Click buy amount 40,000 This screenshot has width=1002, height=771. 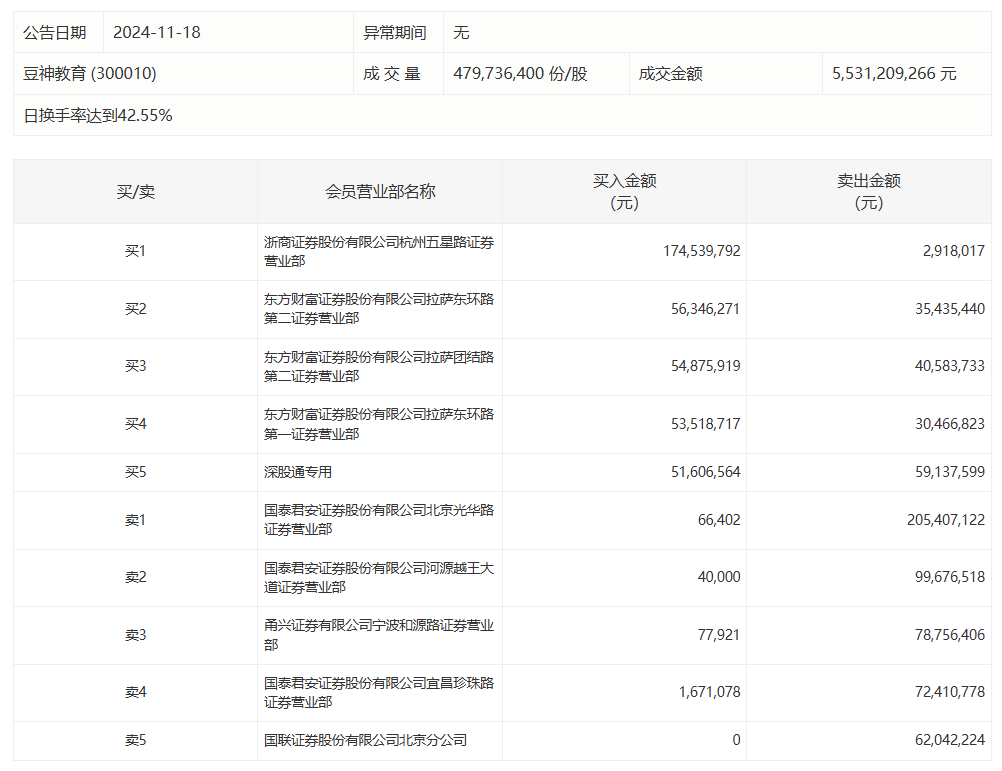719,577
